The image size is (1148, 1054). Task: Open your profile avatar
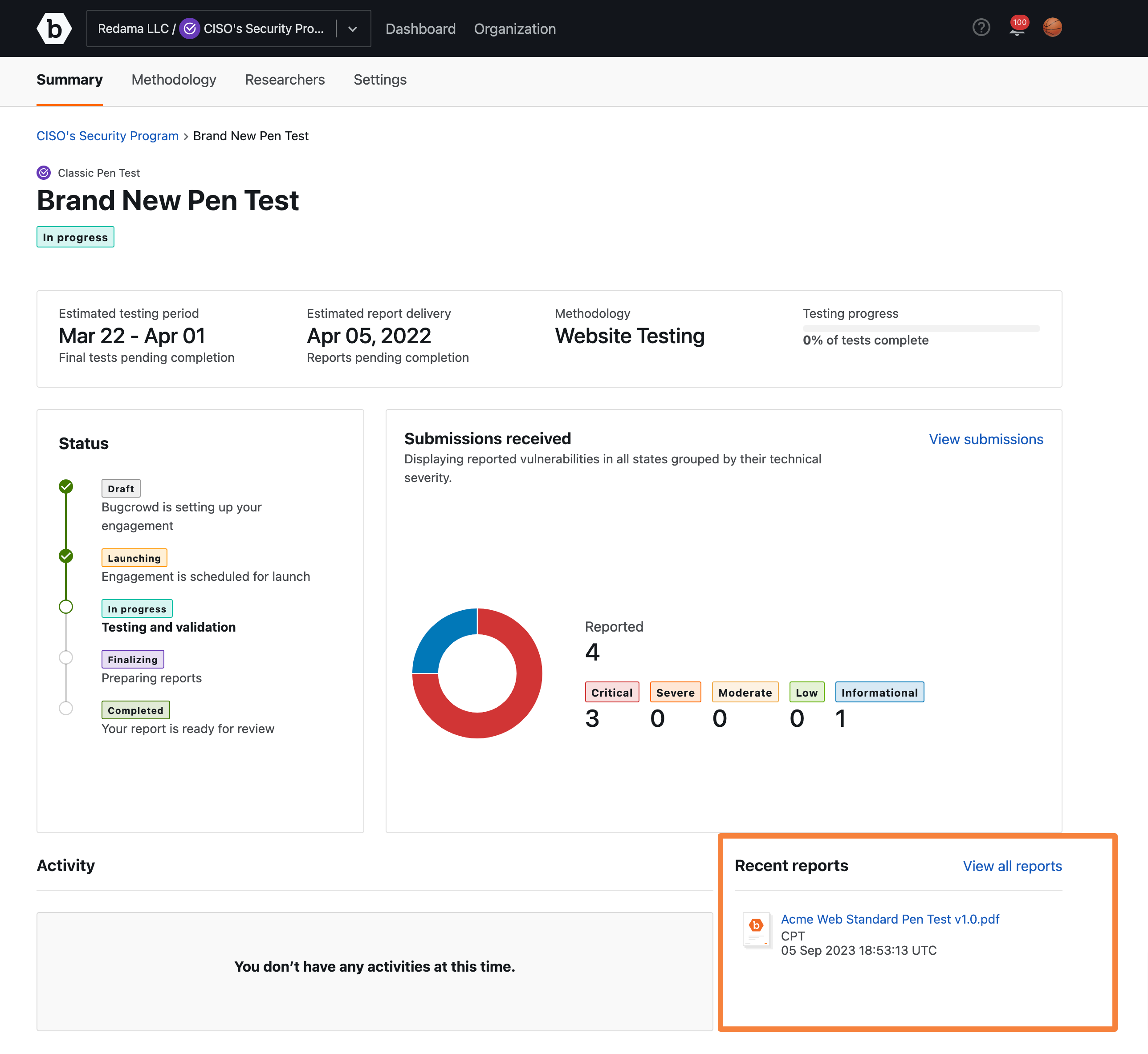(1053, 27)
